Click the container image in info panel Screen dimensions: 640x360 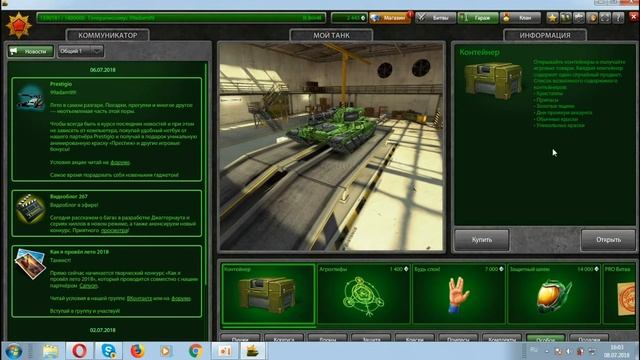tap(493, 80)
